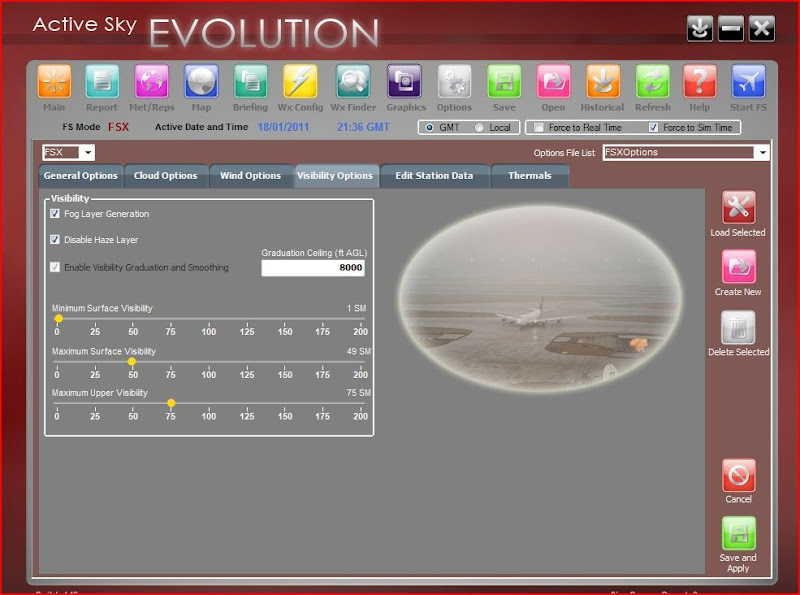Click the Historical weather icon
Viewport: 800px width, 595px height.
[602, 81]
